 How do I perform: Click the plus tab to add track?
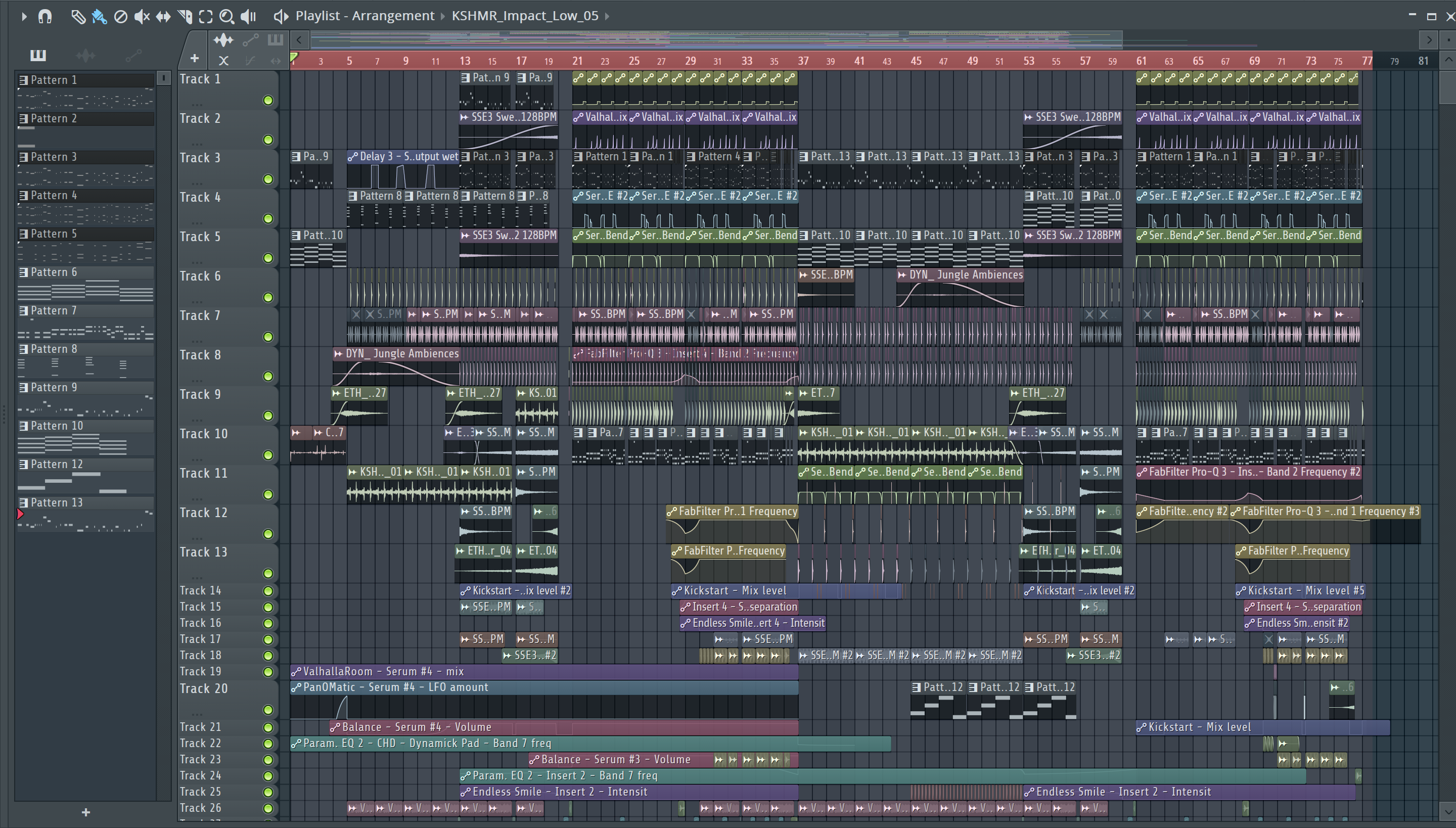[195, 58]
